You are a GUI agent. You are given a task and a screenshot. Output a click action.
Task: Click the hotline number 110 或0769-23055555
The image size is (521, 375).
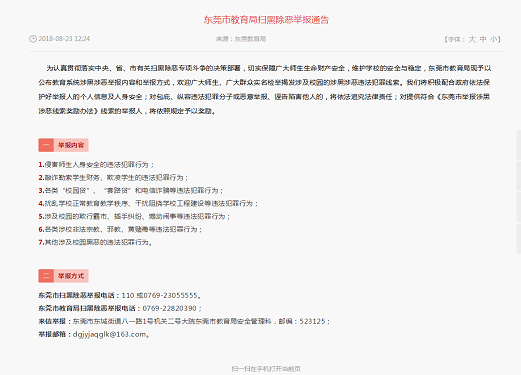(x=161, y=295)
